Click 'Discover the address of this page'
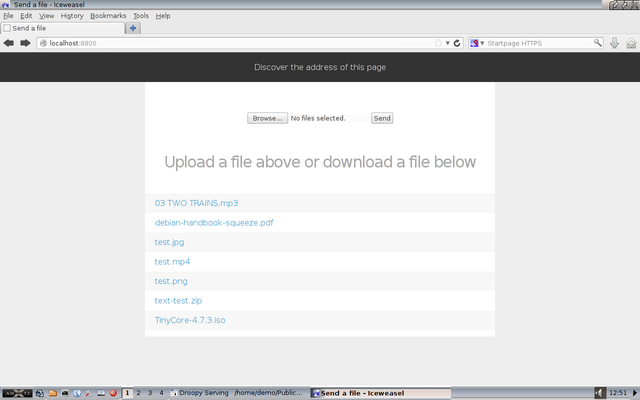 (320, 67)
